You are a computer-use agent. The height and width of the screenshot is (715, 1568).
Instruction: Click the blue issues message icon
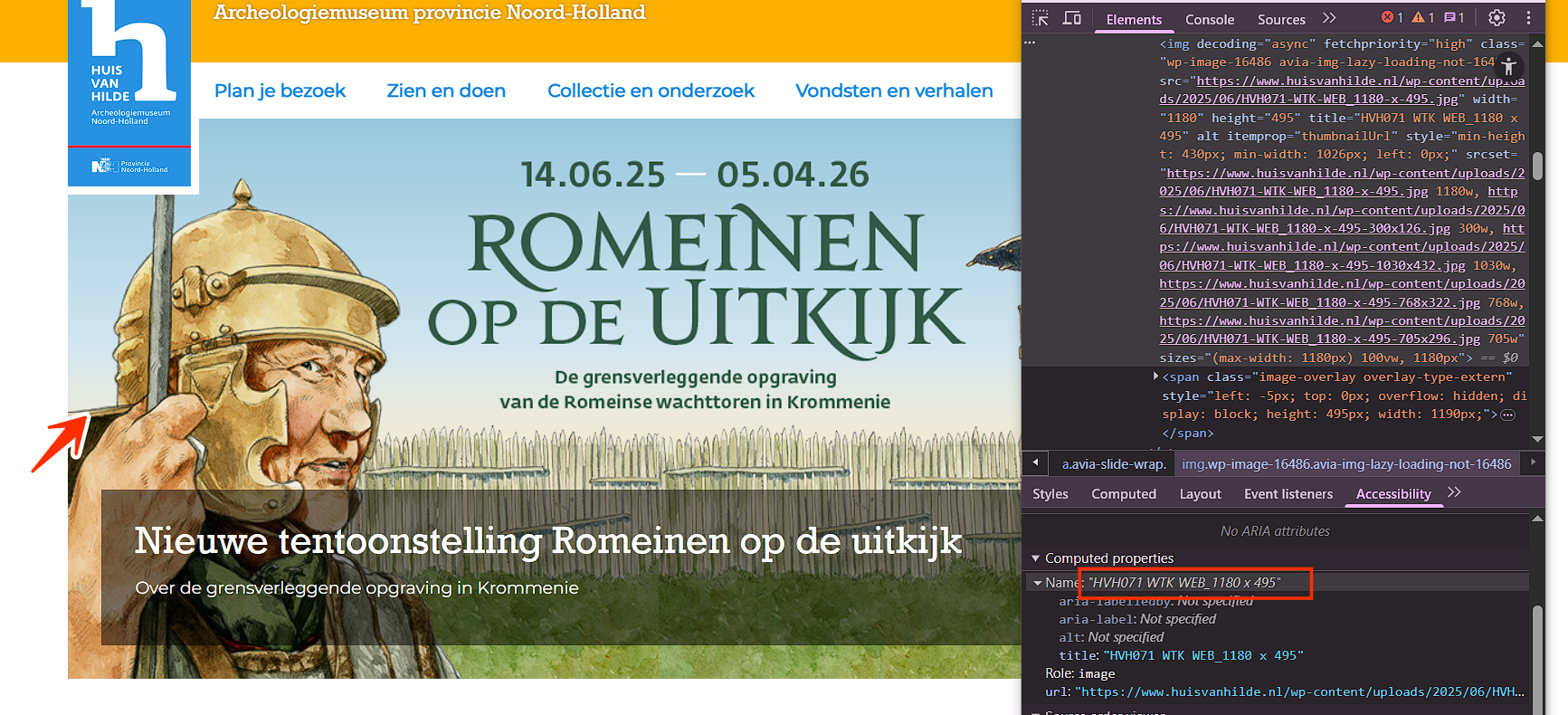(x=1454, y=18)
